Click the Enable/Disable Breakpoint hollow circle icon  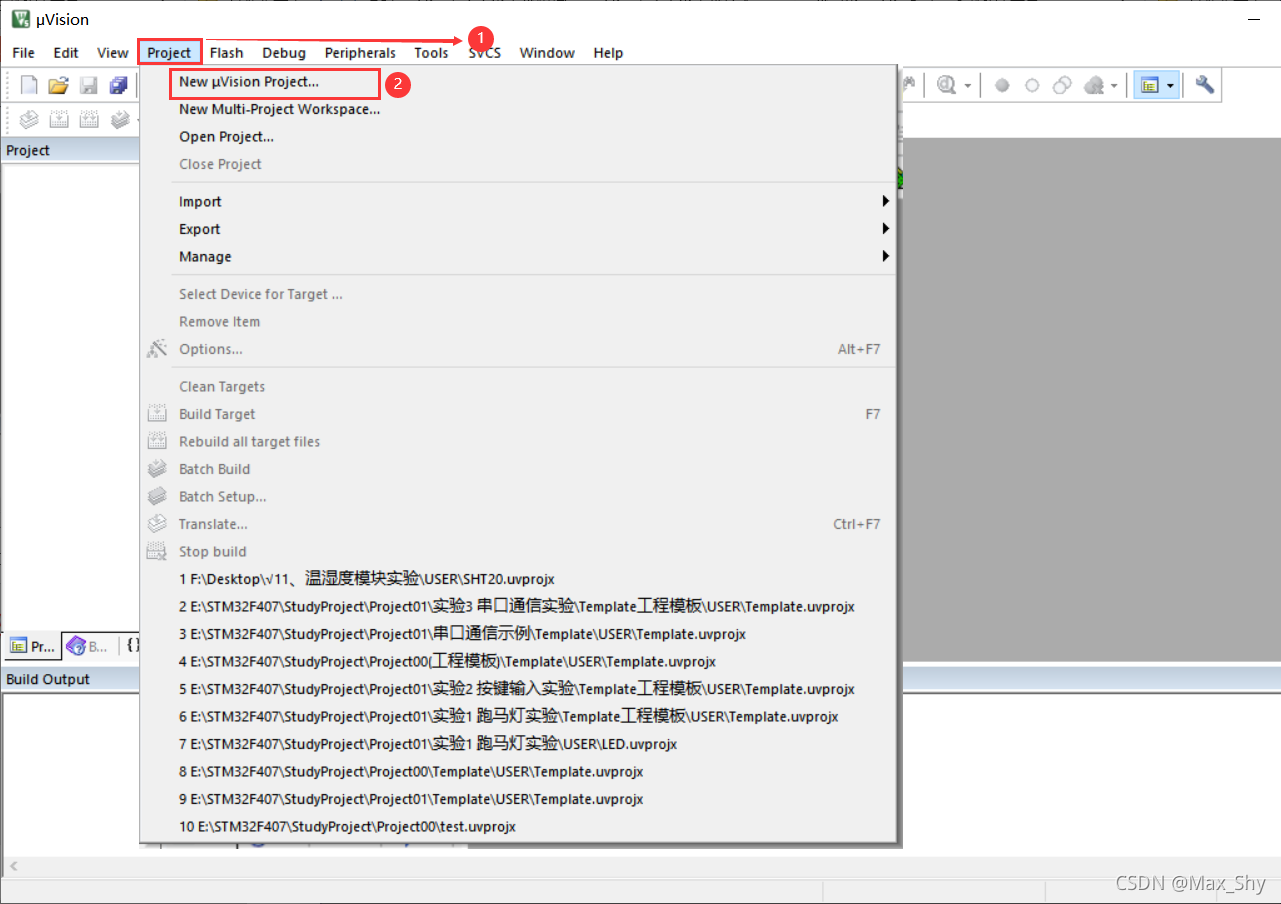pyautogui.click(x=1032, y=86)
